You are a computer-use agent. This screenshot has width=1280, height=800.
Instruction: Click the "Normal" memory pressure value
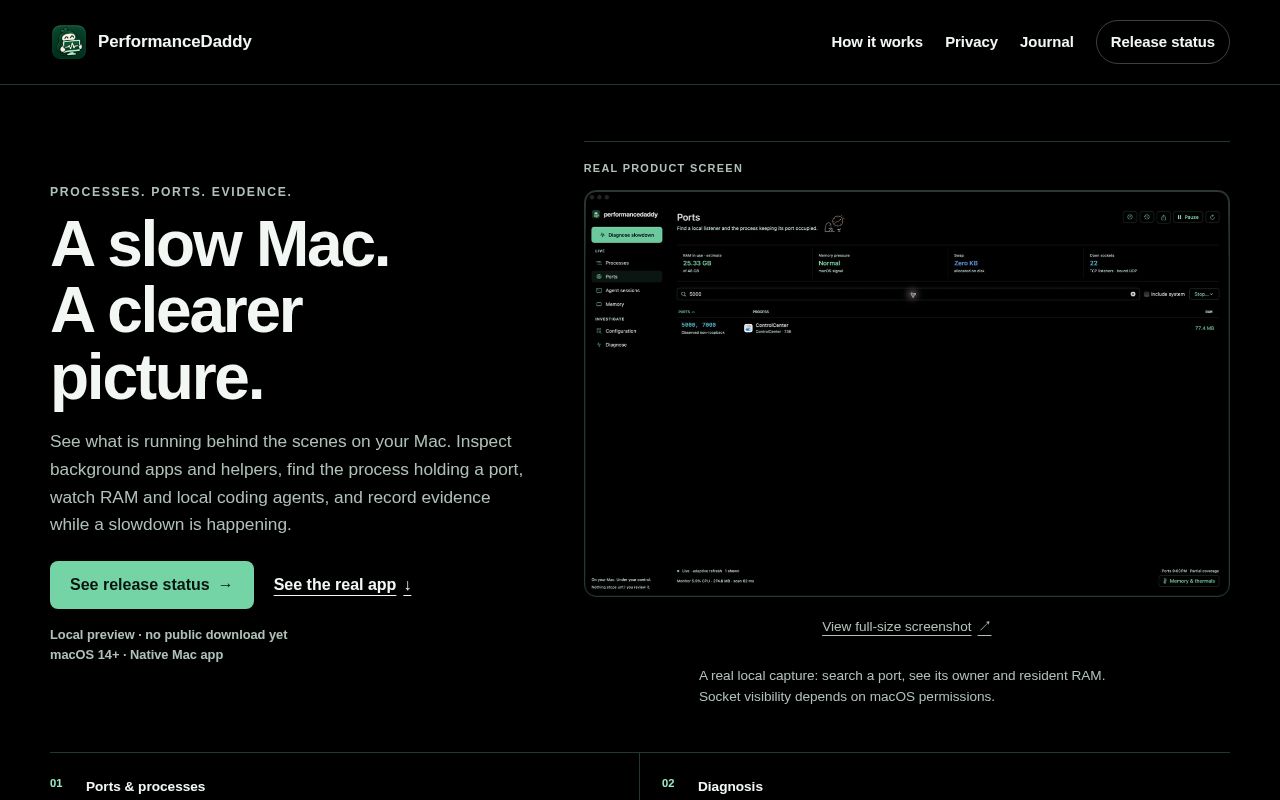(x=829, y=263)
